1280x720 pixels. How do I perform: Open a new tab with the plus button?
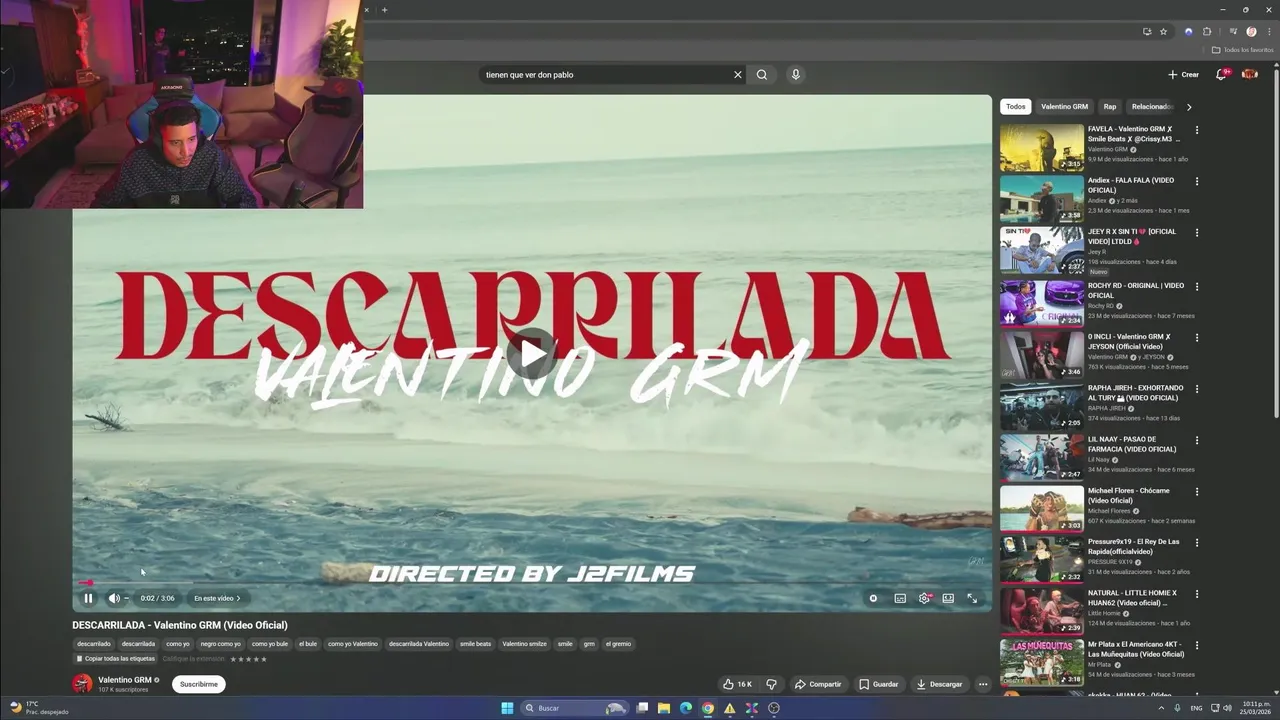click(384, 10)
